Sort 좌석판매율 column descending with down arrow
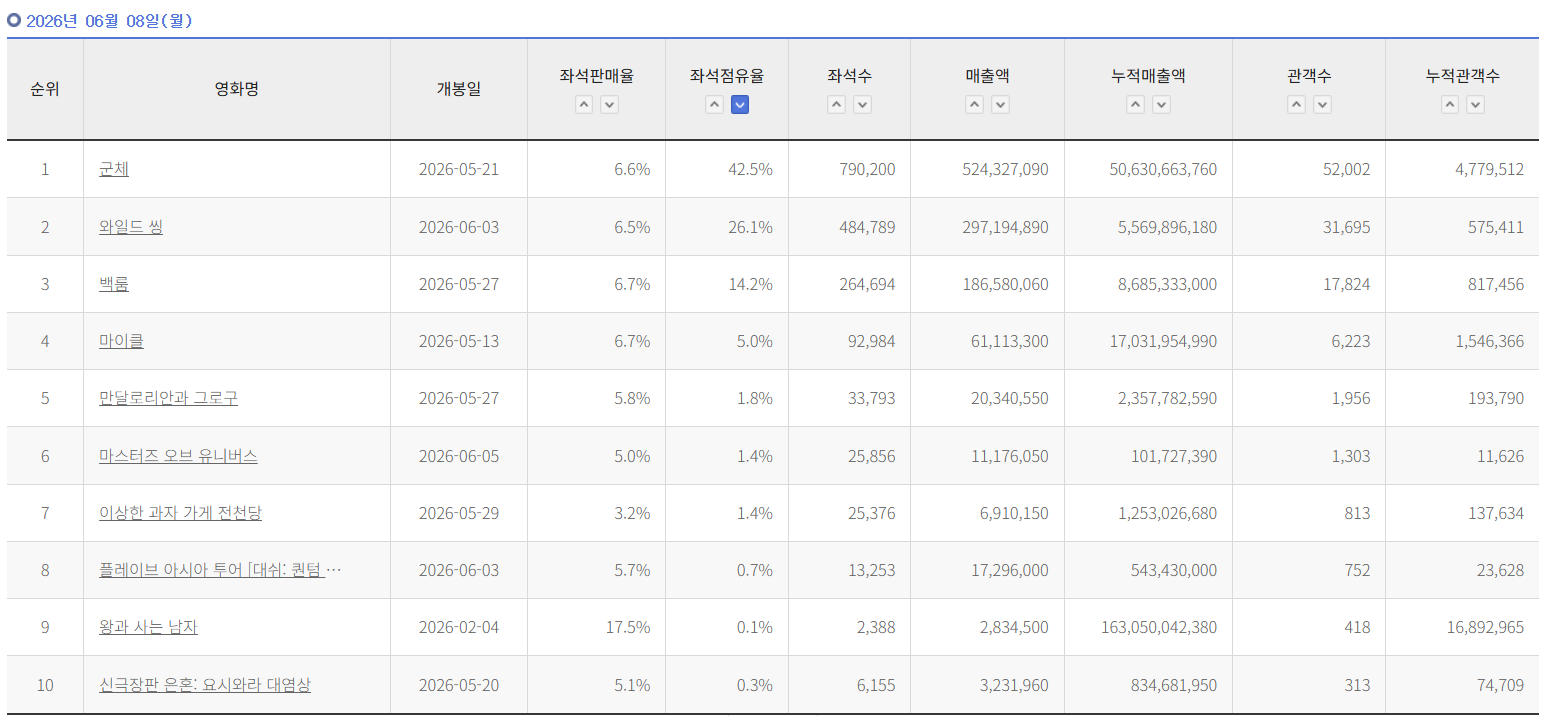 pyautogui.click(x=609, y=105)
